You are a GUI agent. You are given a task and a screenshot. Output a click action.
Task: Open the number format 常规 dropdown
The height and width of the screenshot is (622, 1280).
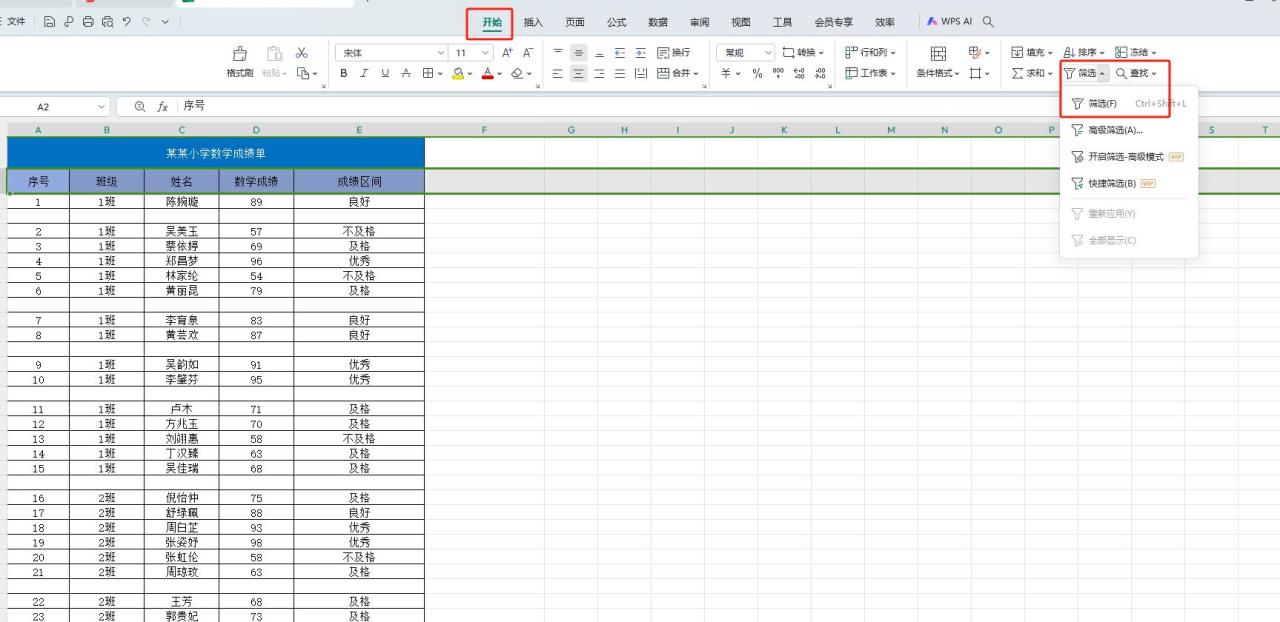pyautogui.click(x=768, y=53)
